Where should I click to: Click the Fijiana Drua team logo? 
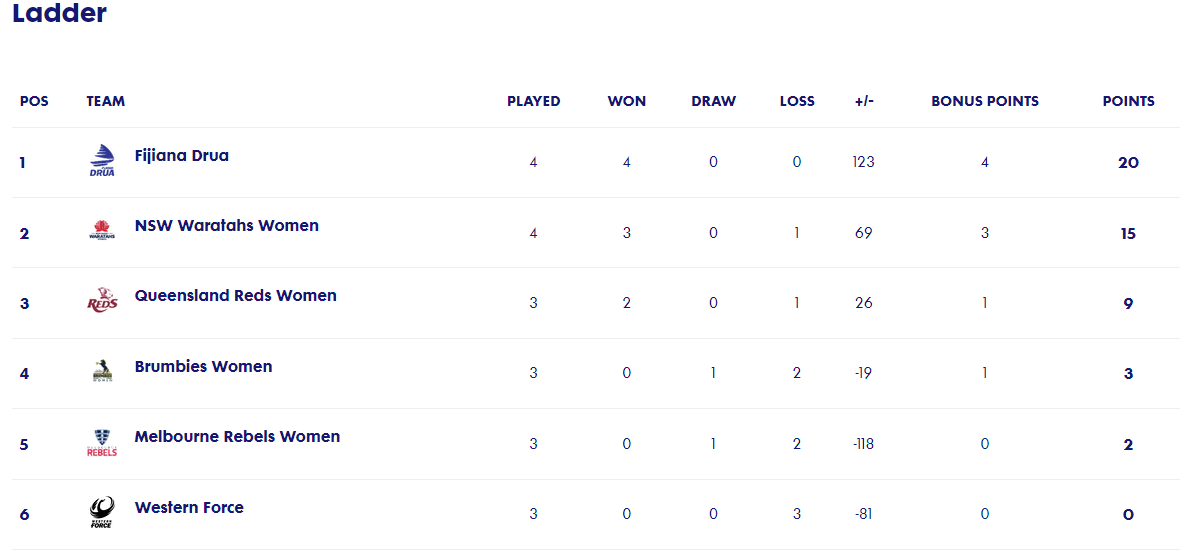(x=102, y=161)
